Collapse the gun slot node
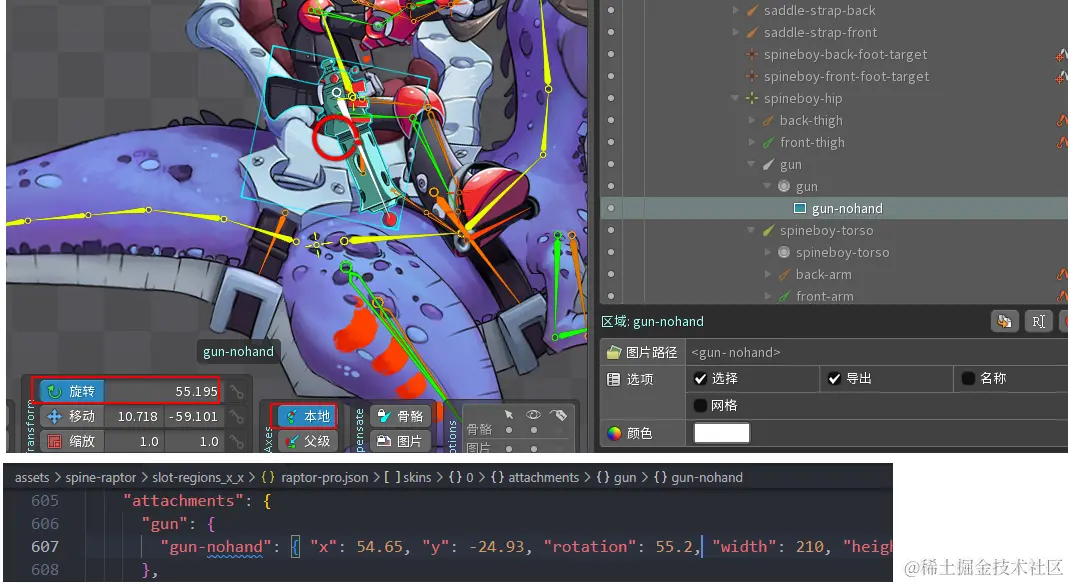This screenshot has height=584, width=1070. click(x=768, y=186)
